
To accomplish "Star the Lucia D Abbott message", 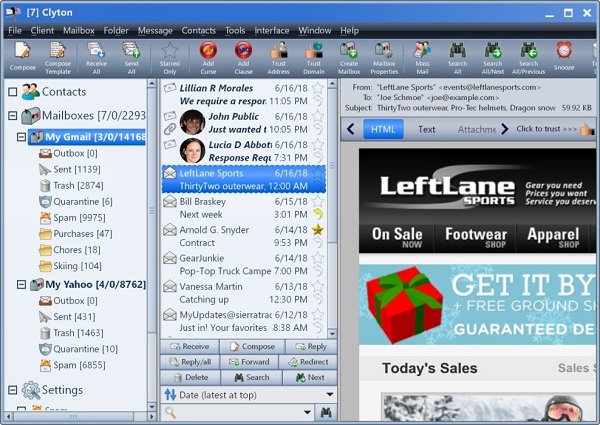I will coord(318,145).
